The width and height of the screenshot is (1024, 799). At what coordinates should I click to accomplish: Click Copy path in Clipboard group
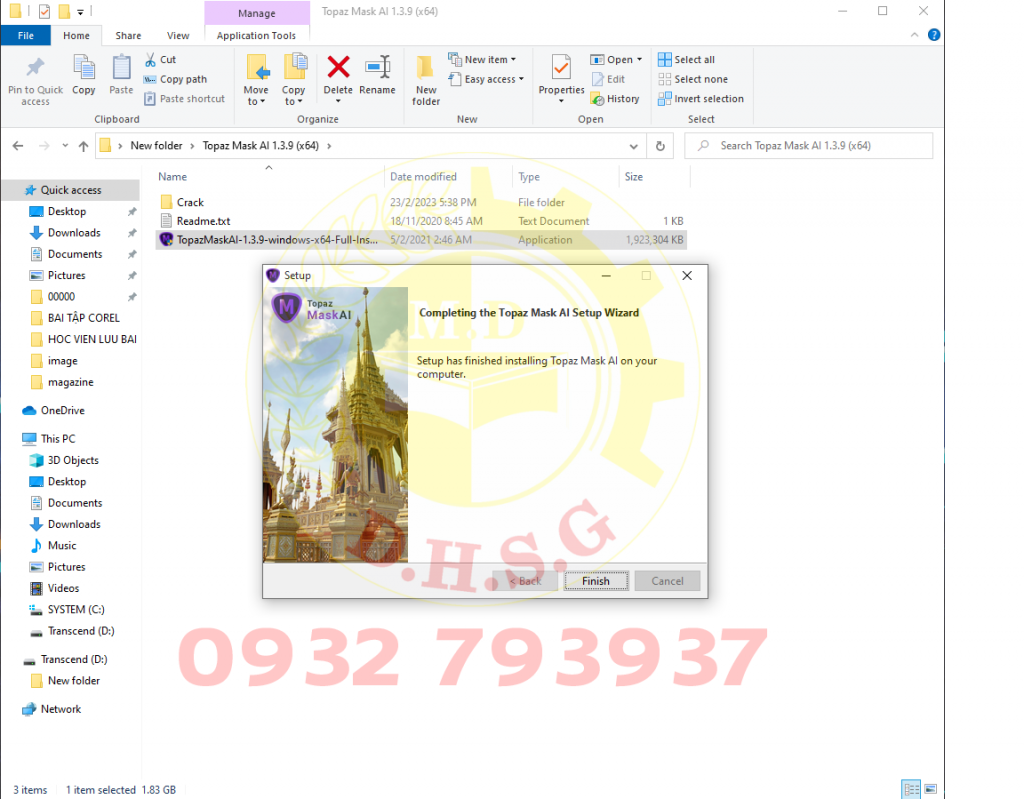[176, 79]
